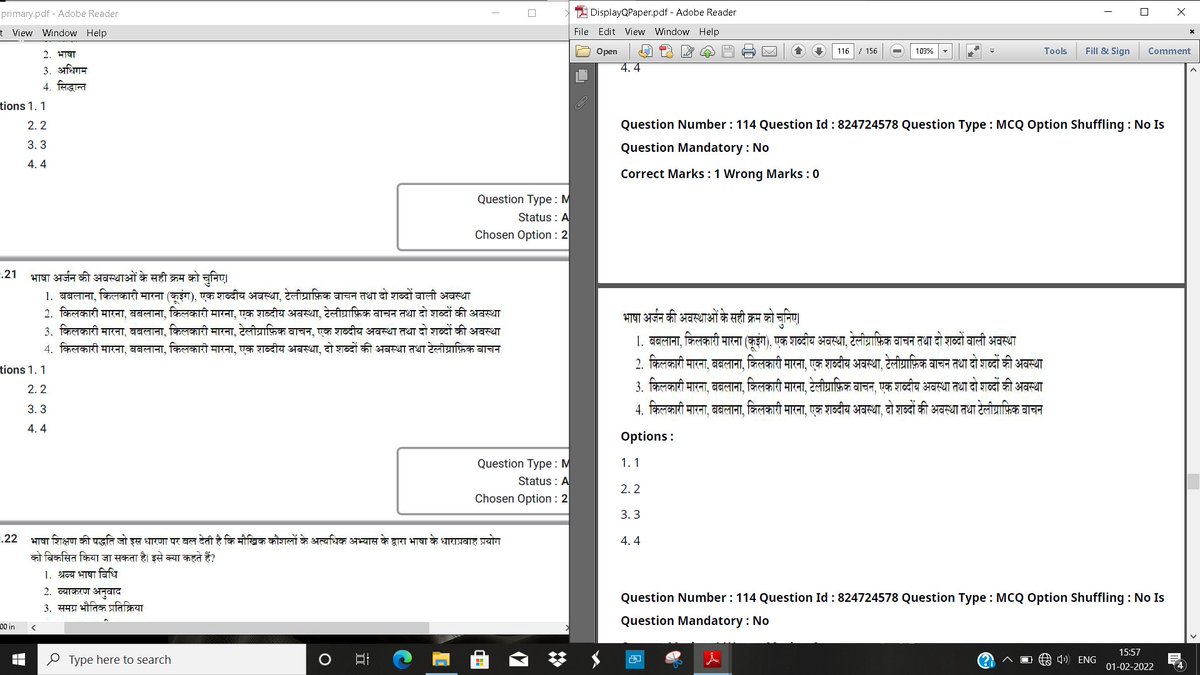Open the zoom level dropdown arrow
This screenshot has width=1200, height=675.
coord(946,51)
